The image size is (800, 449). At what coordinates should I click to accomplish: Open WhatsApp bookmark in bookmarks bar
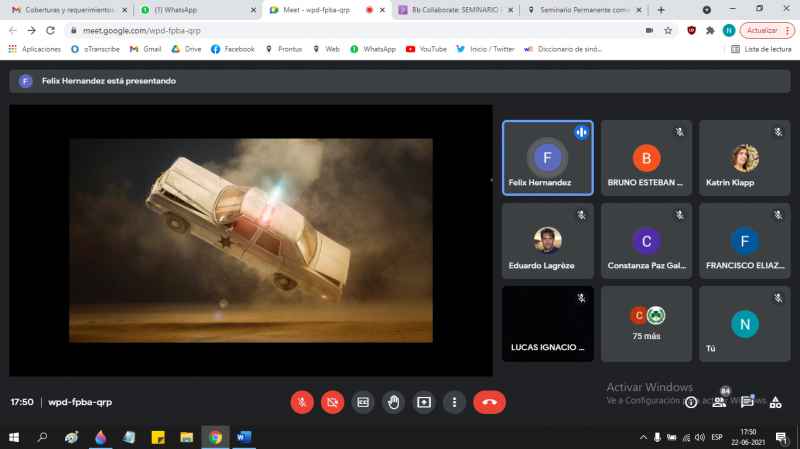[373, 49]
